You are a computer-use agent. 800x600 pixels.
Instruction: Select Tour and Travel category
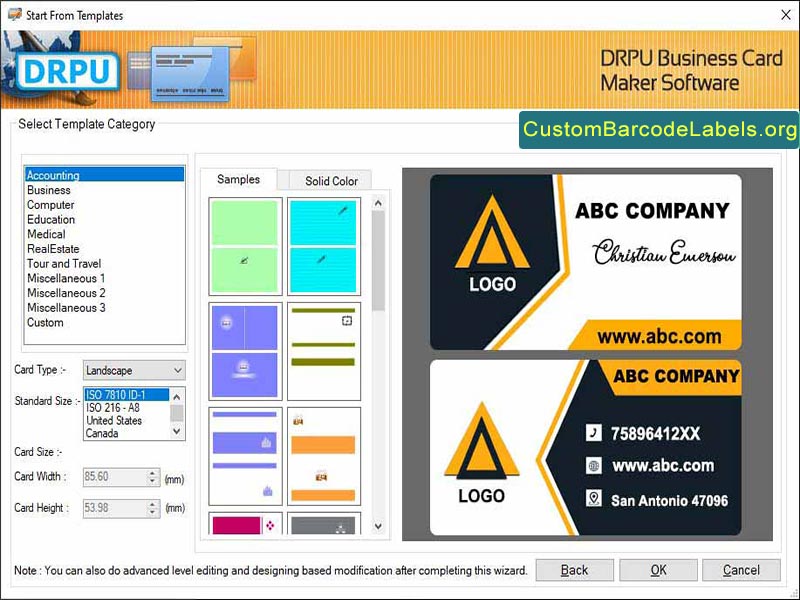click(64, 264)
